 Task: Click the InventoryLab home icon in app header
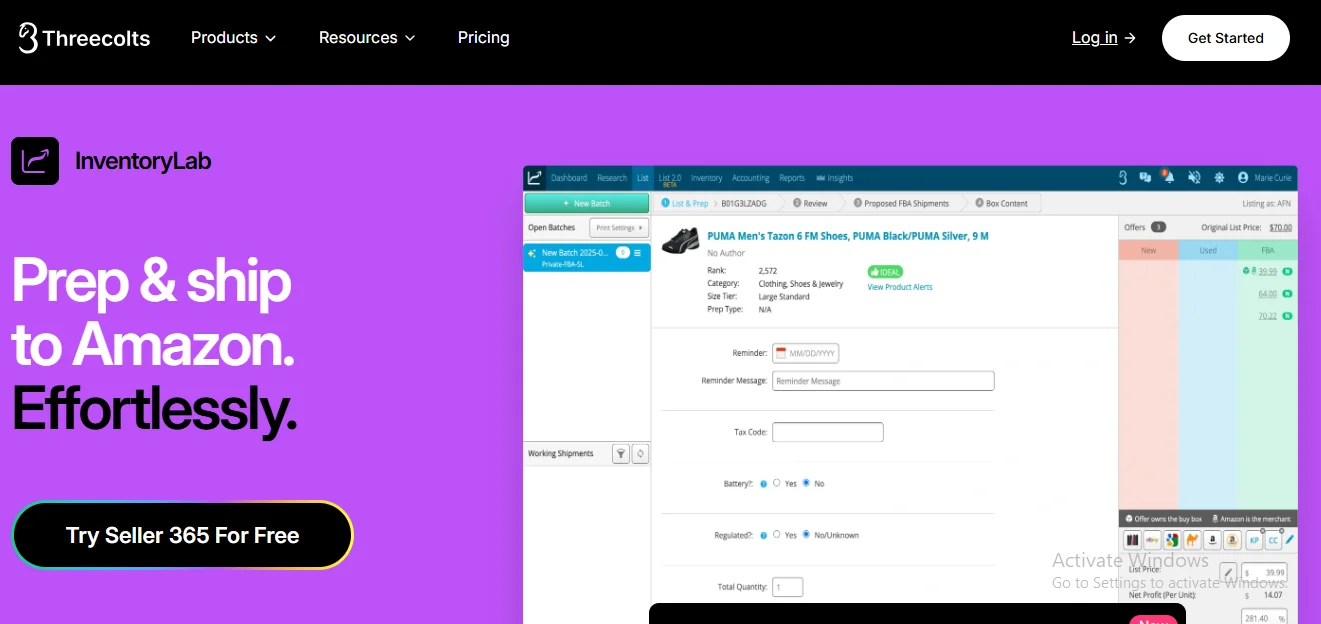pyautogui.click(x=535, y=178)
